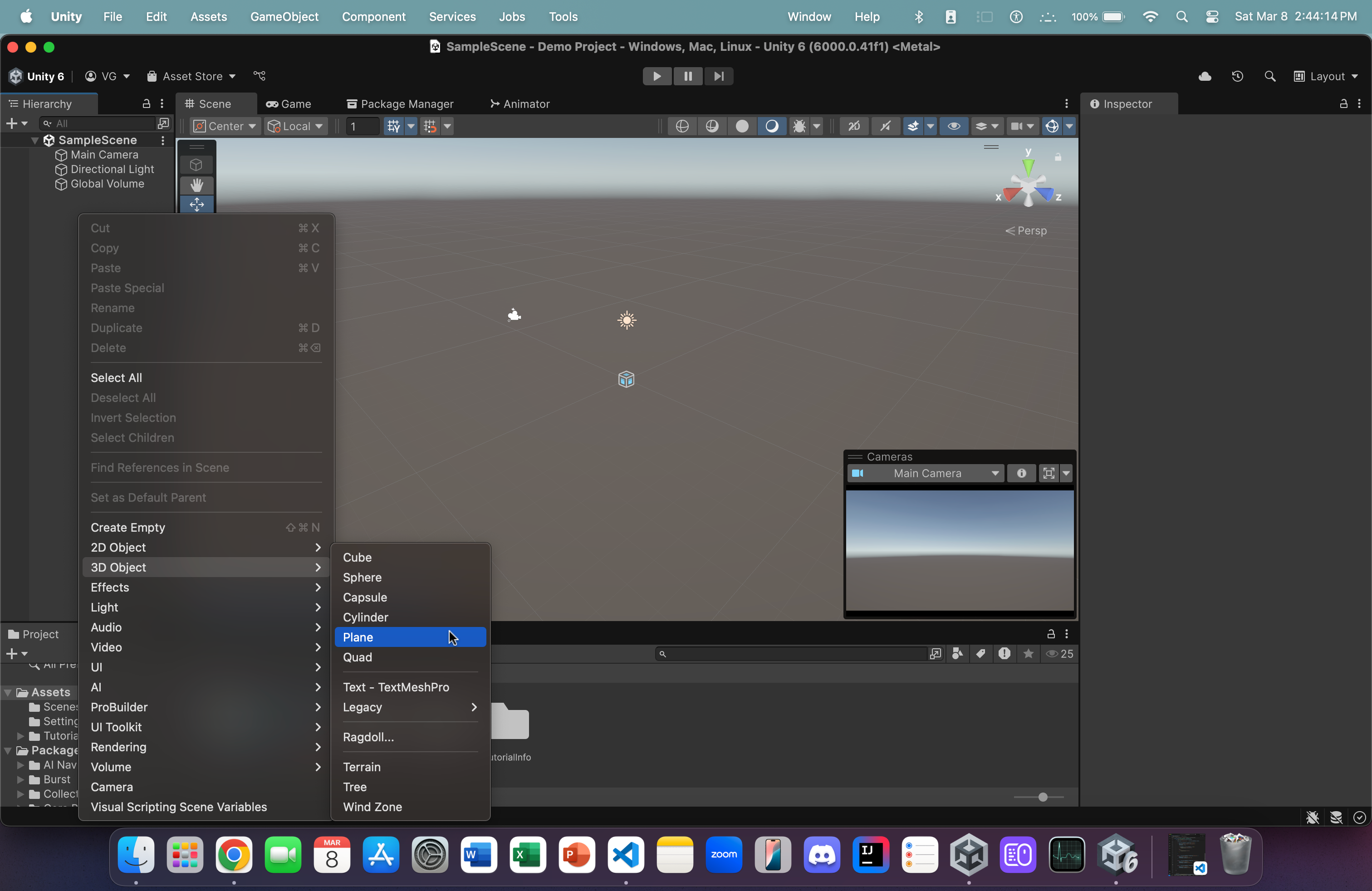Image resolution: width=1372 pixels, height=891 pixels.
Task: Click the debugger bug icon in status bar
Action: pos(1313,817)
